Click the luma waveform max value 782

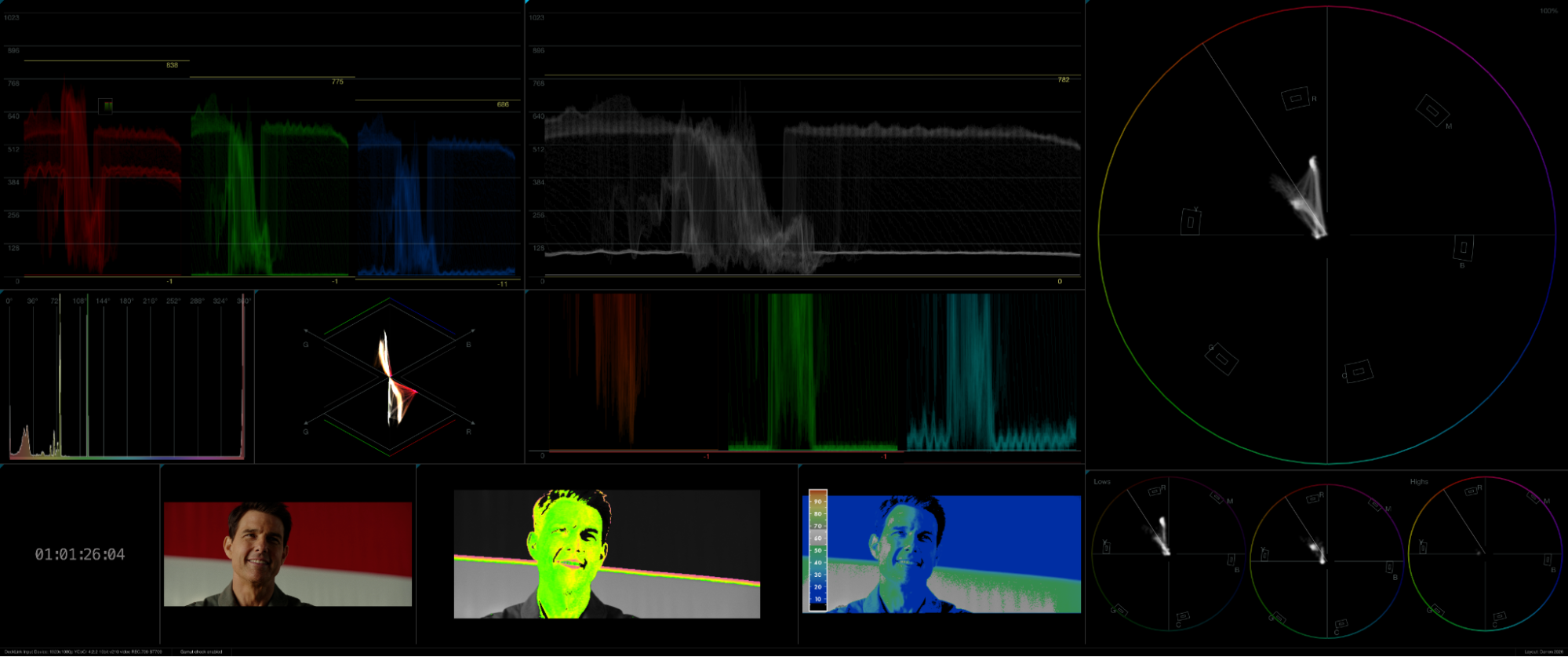[1064, 80]
